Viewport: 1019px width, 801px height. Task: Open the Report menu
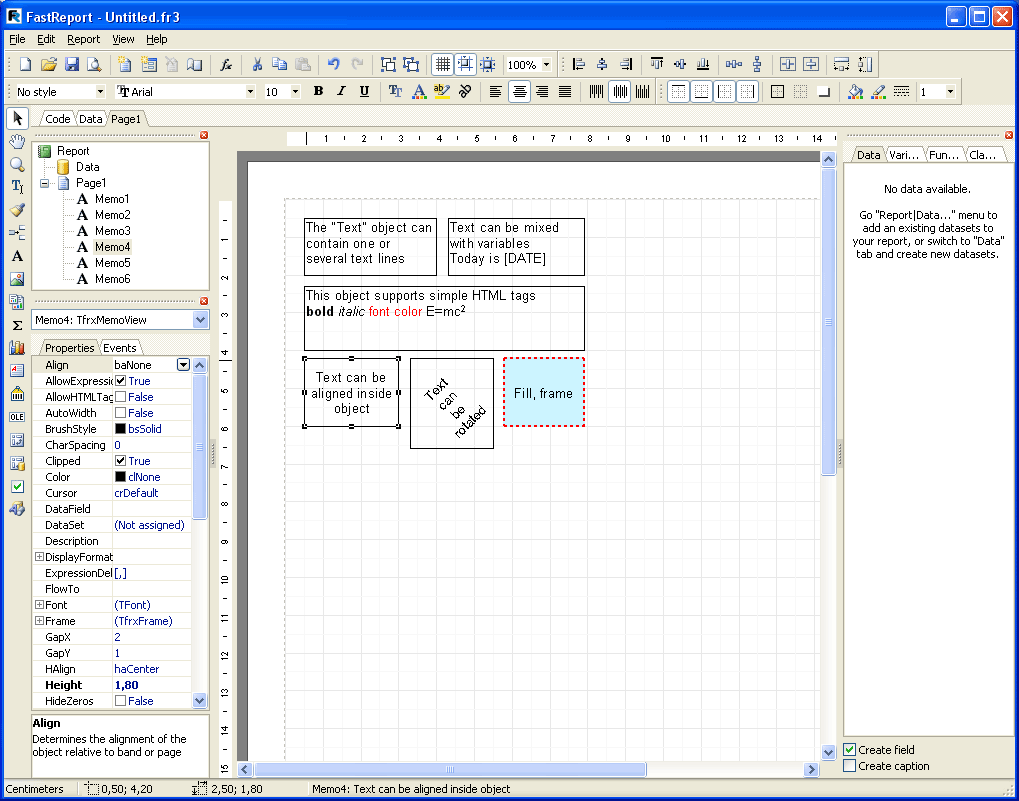(84, 39)
